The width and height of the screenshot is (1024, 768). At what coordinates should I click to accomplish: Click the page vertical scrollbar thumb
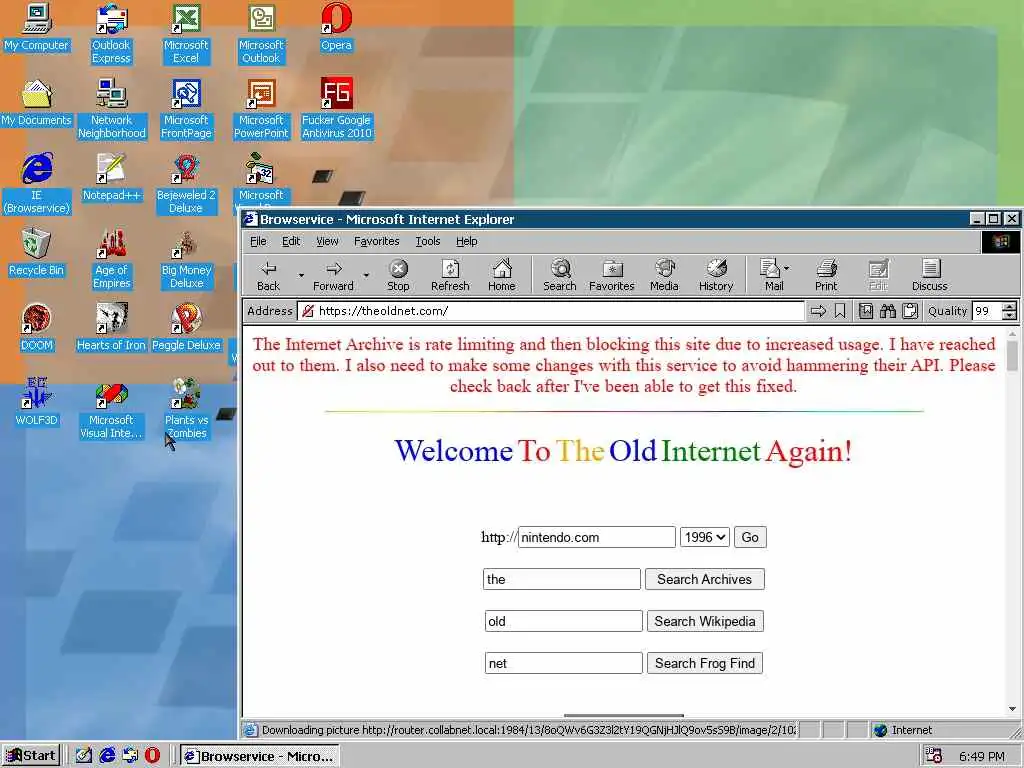(1012, 355)
